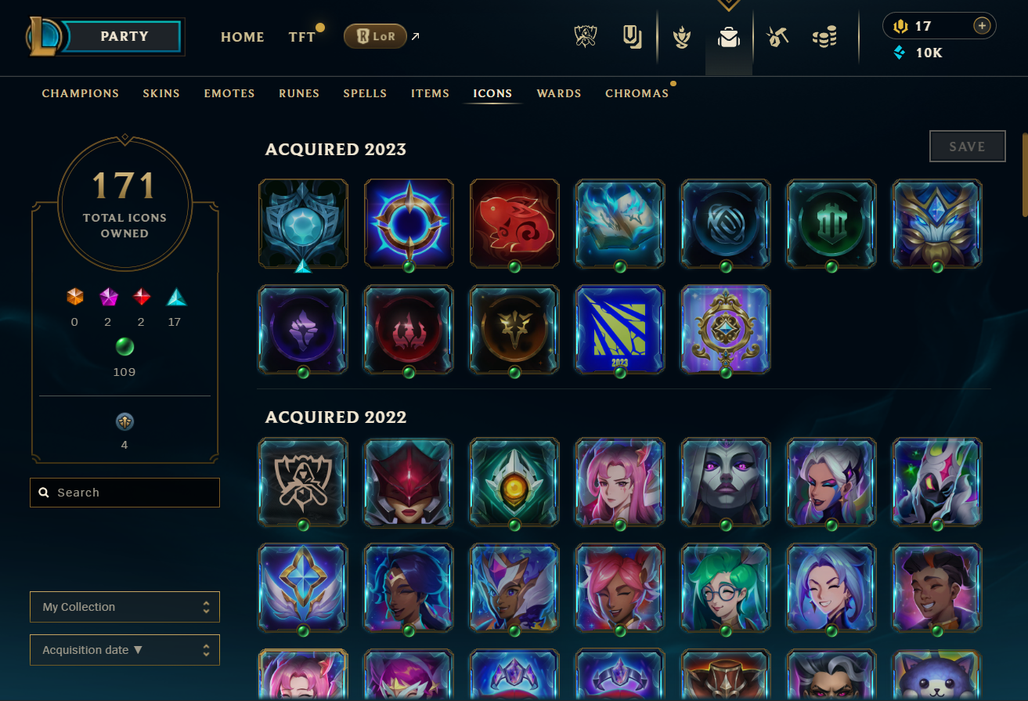Open the Acquisition date sort dropdown
The width and height of the screenshot is (1028, 701).
click(x=125, y=650)
